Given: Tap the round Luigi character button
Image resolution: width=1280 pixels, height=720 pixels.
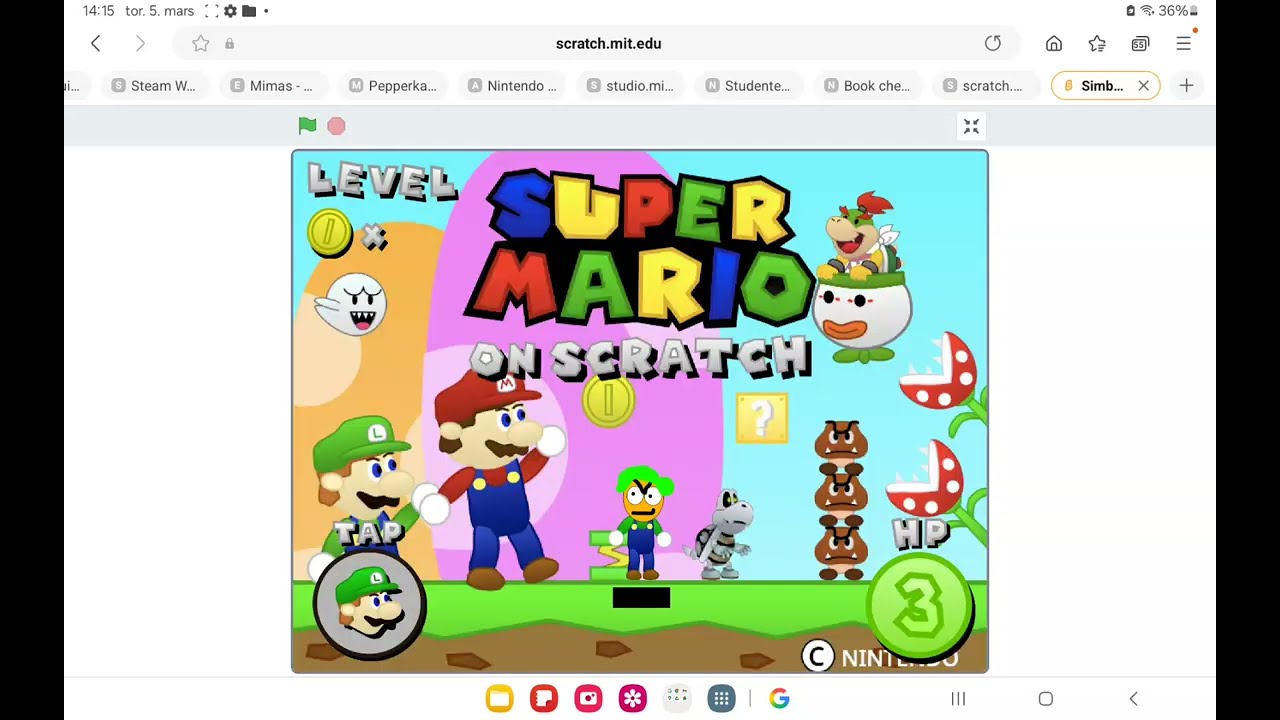Looking at the screenshot, I should tap(370, 606).
